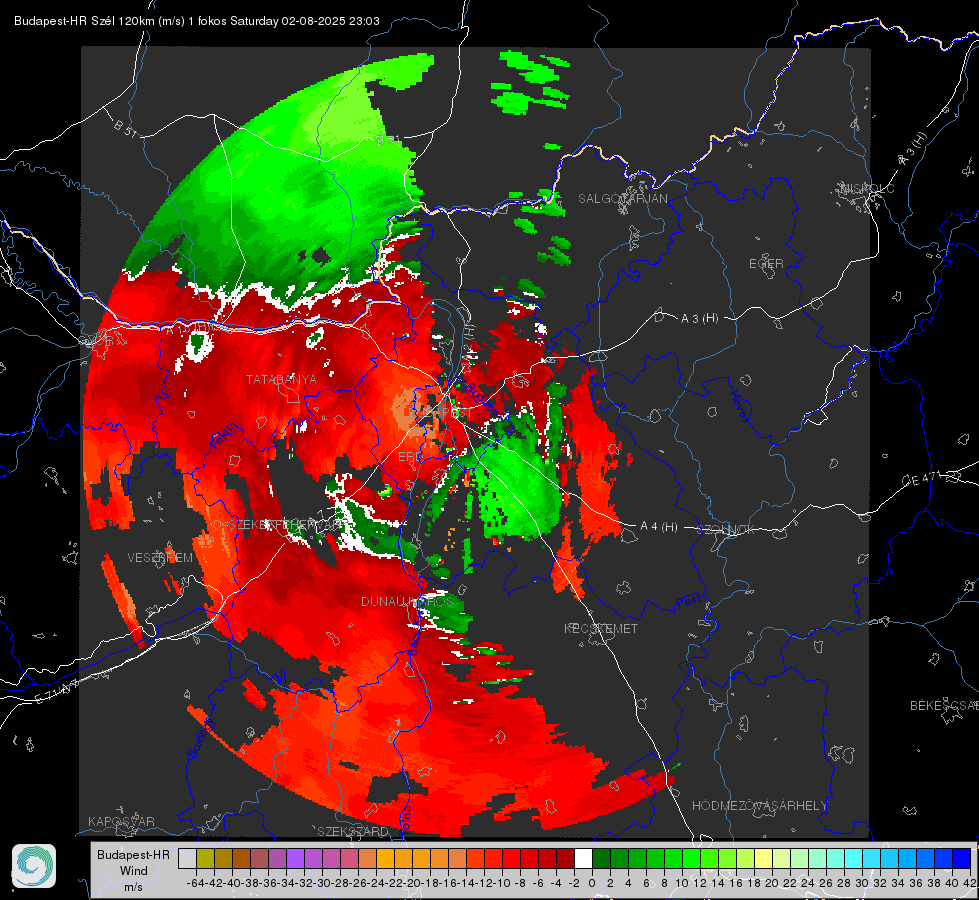This screenshot has height=900, width=979.
Task: Click the blue 'Tolna' county label
Action: tap(406, 819)
